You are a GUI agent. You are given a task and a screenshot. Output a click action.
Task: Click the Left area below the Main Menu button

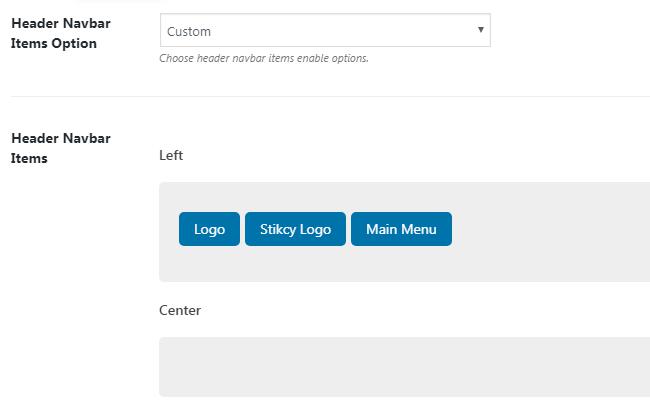pos(401,264)
